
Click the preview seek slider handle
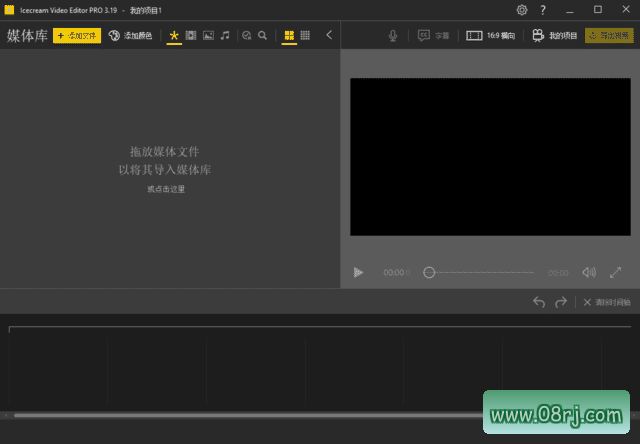429,272
